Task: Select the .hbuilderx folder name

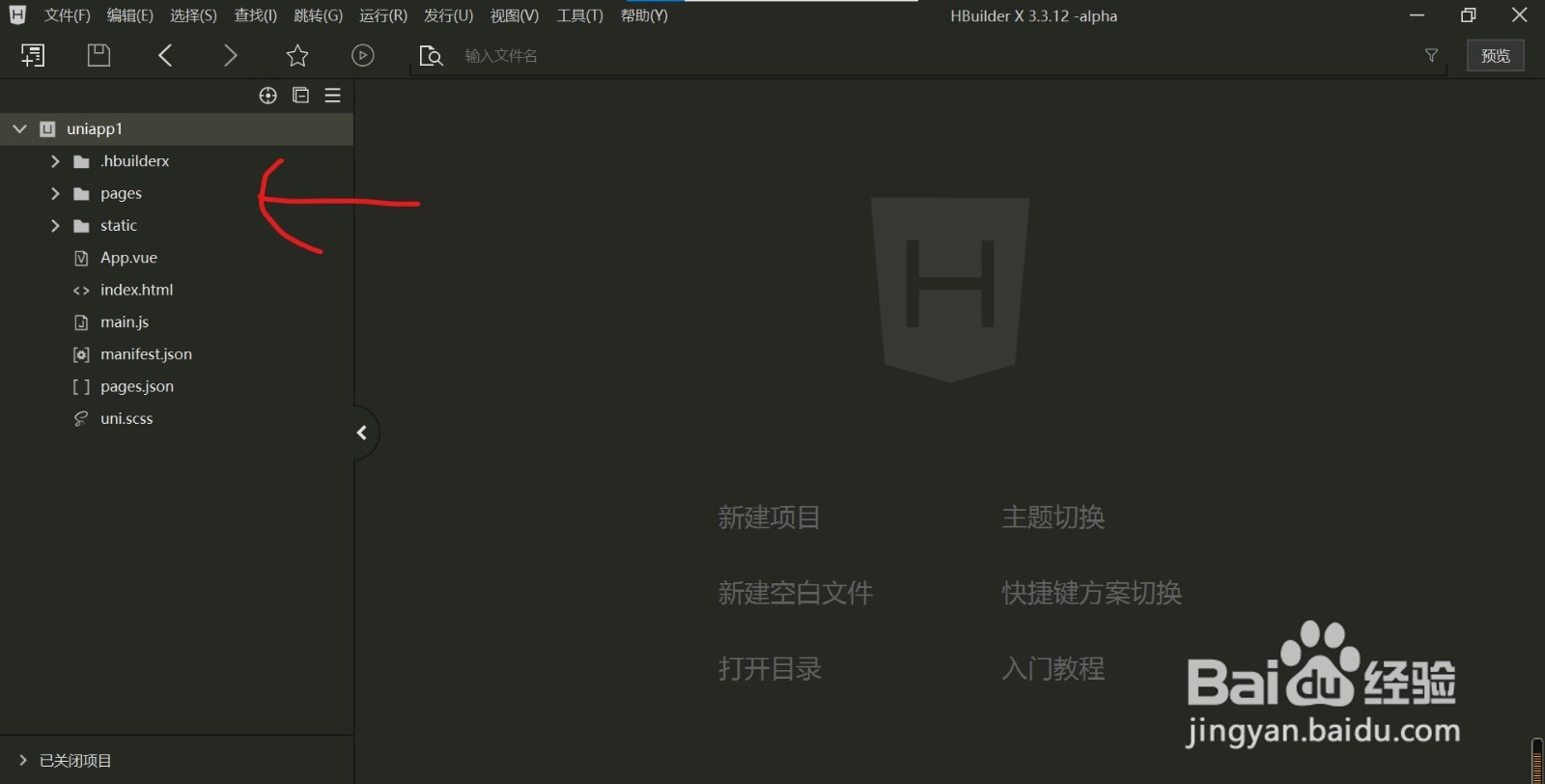Action: pyautogui.click(x=135, y=161)
